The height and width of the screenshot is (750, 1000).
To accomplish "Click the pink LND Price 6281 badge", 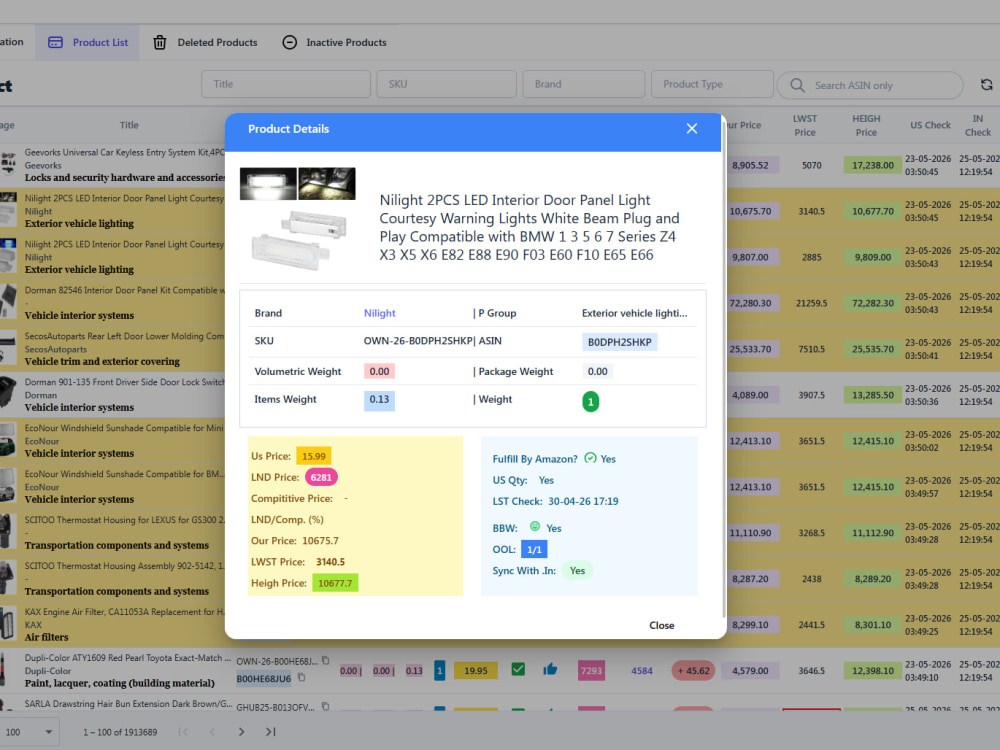I will (321, 477).
